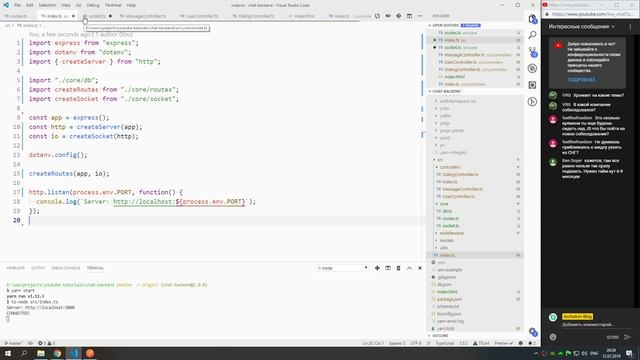The width and height of the screenshot is (640, 360).
Task: Open the Debug menu
Action: pyautogui.click(x=93, y=5)
